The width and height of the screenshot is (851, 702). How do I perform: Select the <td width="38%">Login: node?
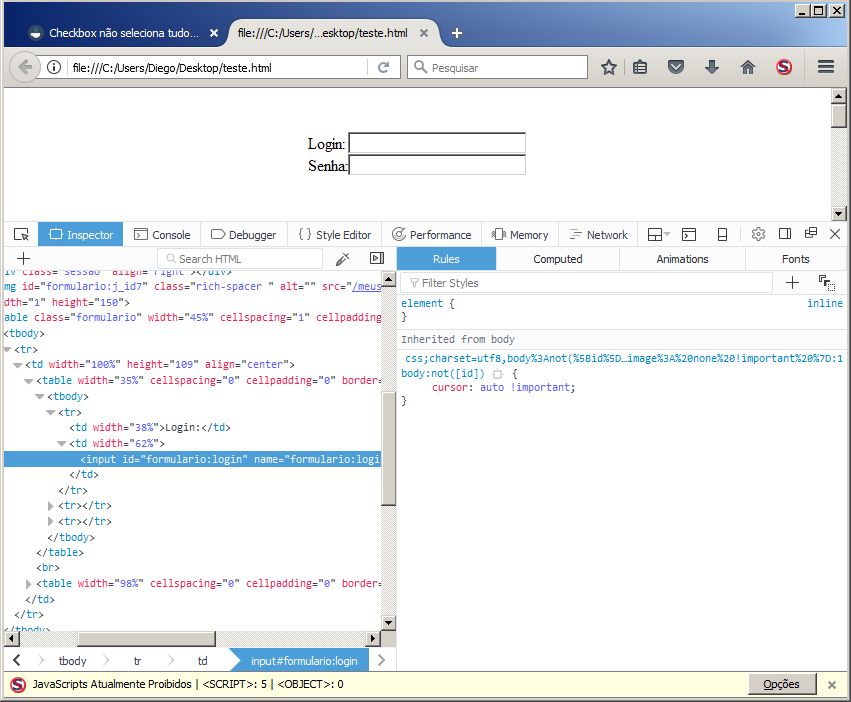click(x=150, y=427)
